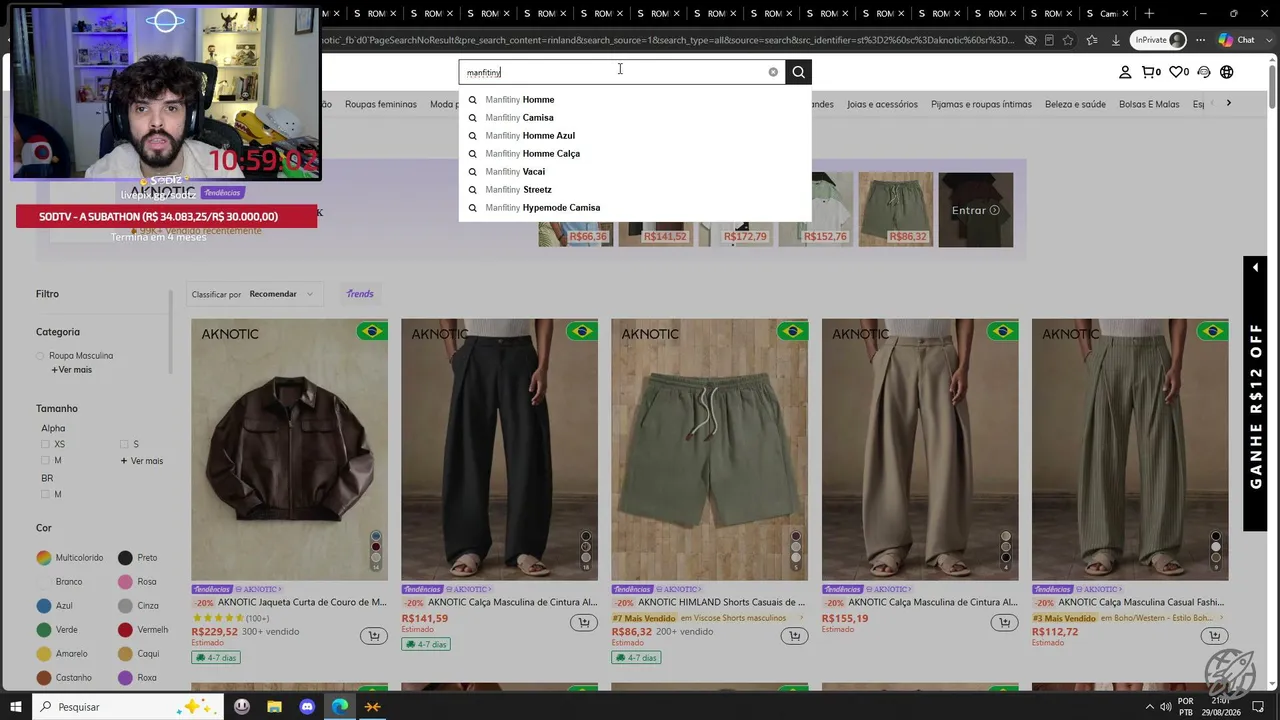Open the reader view icon

[x=1049, y=40]
